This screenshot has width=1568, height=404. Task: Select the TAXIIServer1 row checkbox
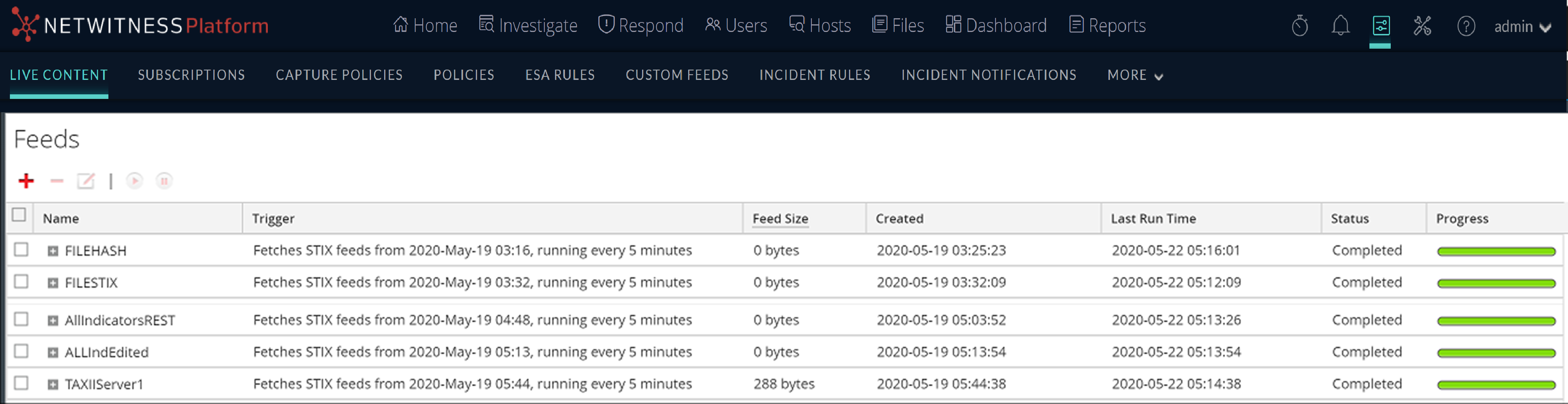click(21, 383)
